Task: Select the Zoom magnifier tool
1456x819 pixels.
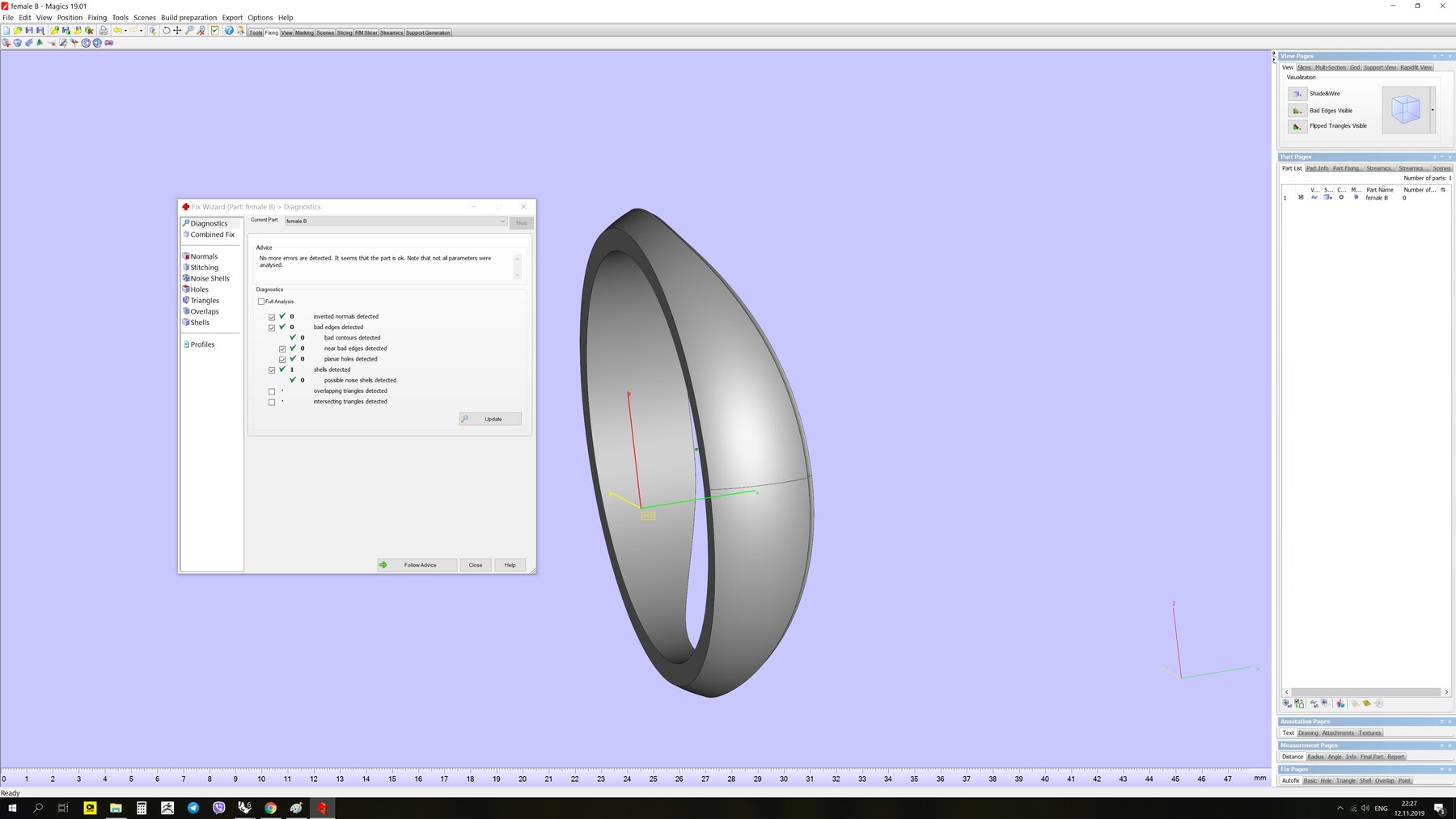Action: (x=189, y=31)
